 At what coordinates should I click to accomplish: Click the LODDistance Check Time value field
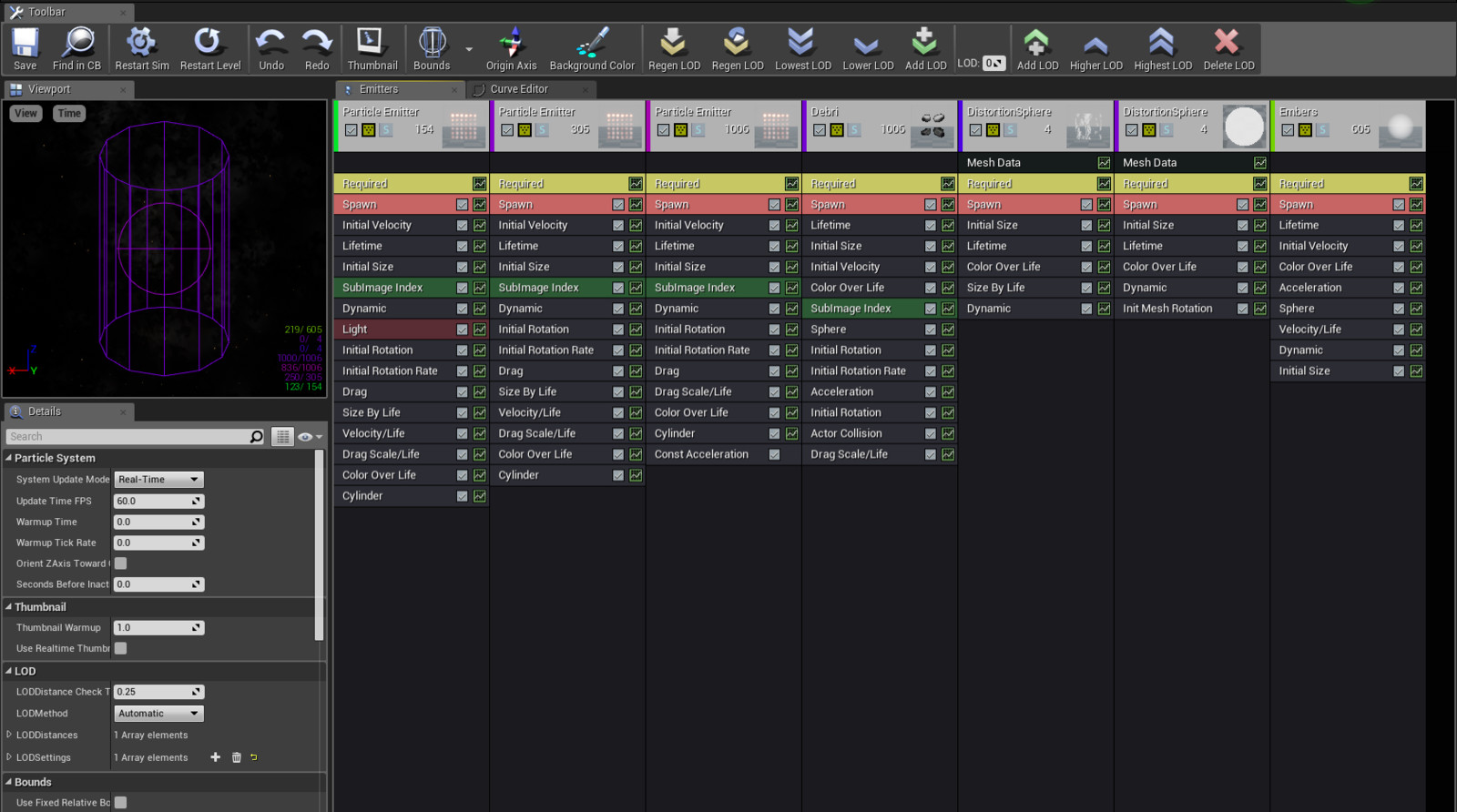[x=158, y=692]
